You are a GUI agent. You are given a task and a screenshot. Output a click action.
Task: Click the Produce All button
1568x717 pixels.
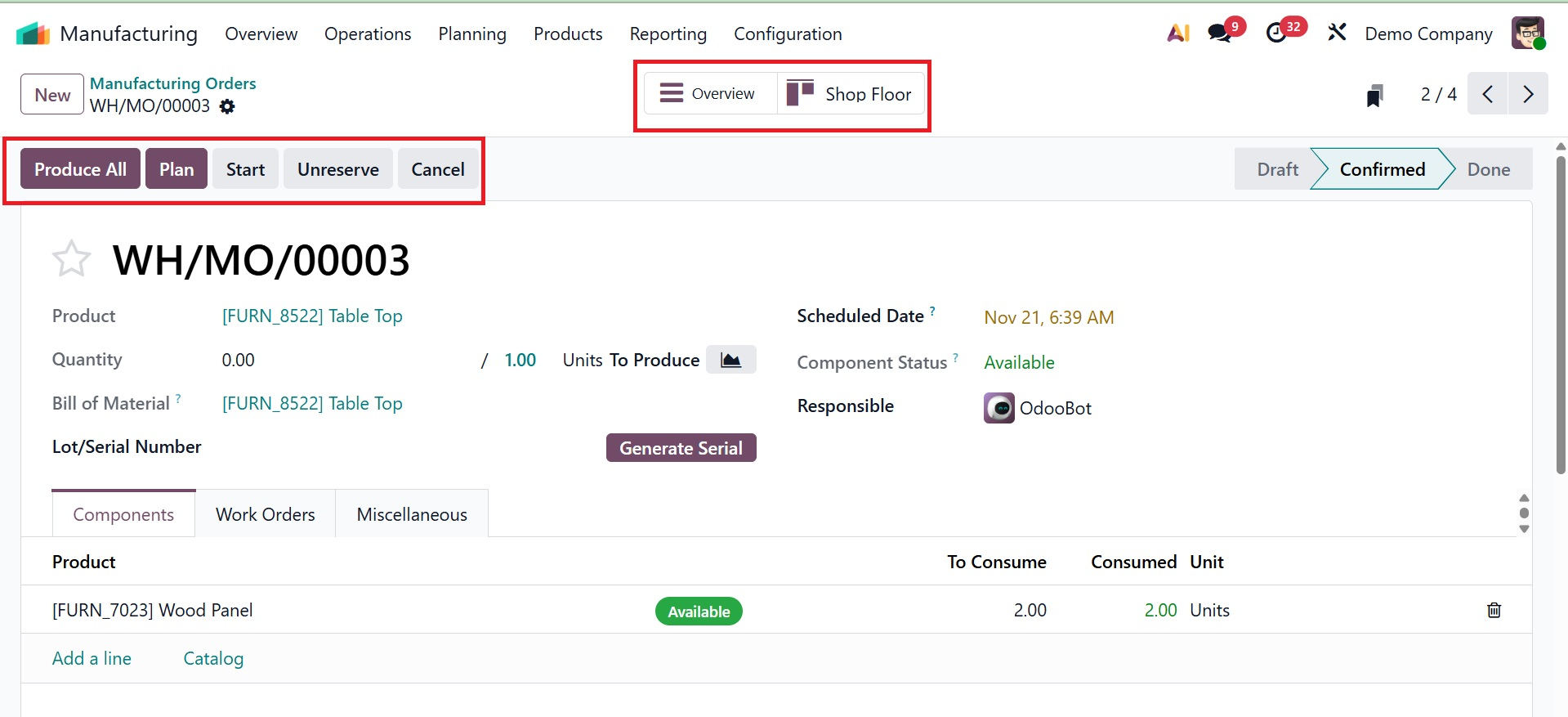click(x=80, y=169)
